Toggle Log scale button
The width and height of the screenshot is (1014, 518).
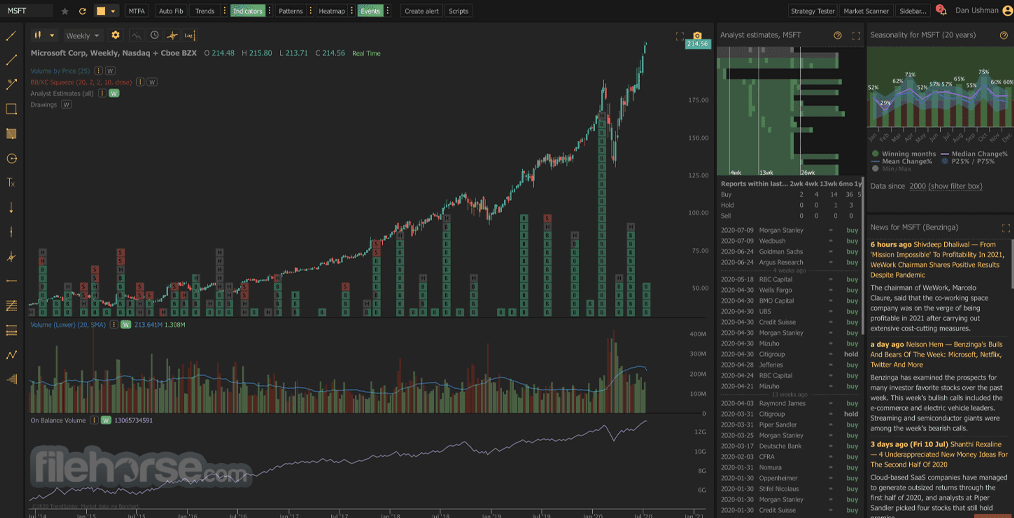click(x=189, y=36)
